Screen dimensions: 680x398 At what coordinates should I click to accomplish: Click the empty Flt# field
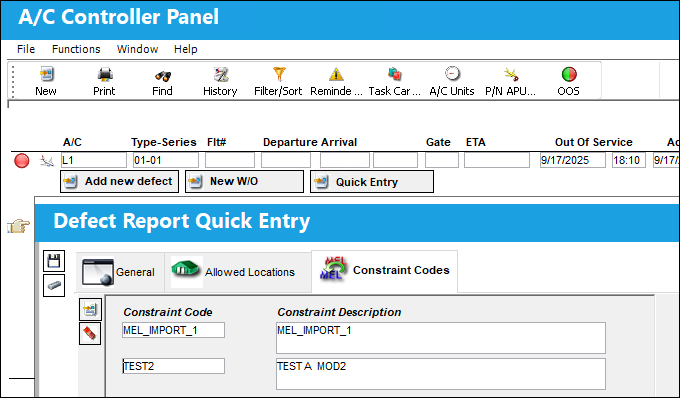click(x=230, y=160)
